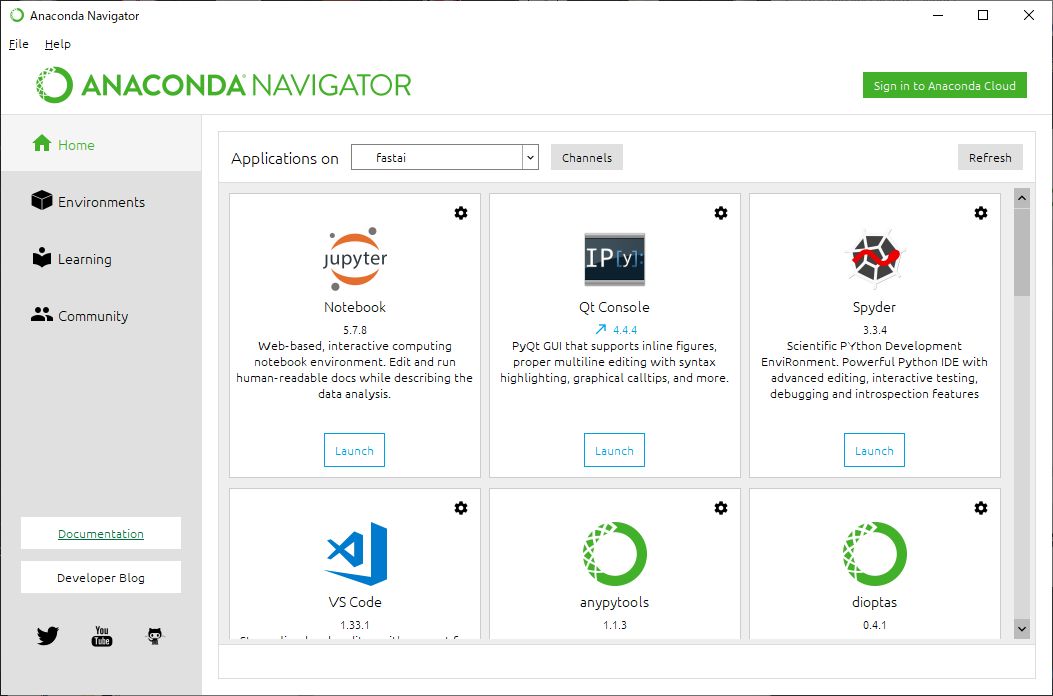
Task: Switch to the Home tab
Action: tap(101, 144)
